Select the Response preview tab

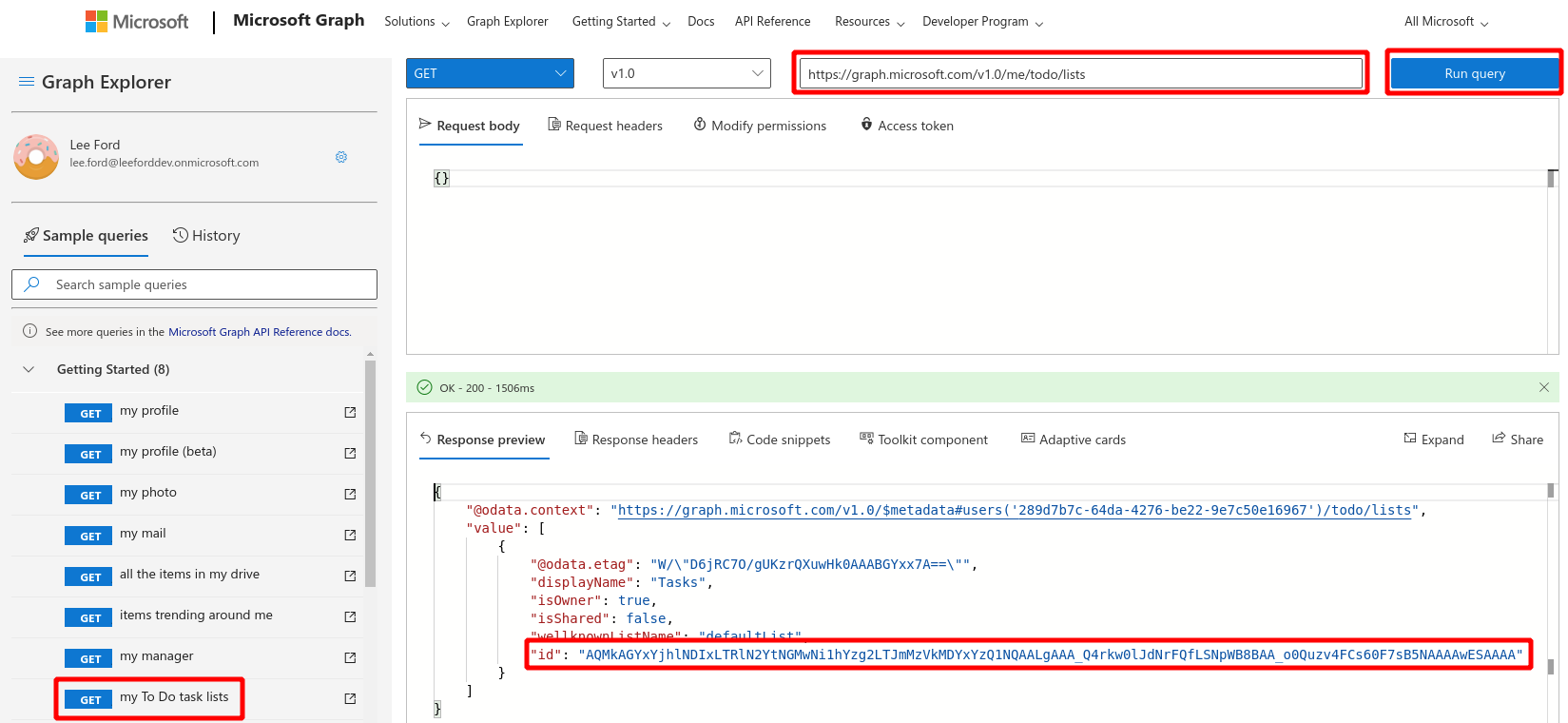483,440
